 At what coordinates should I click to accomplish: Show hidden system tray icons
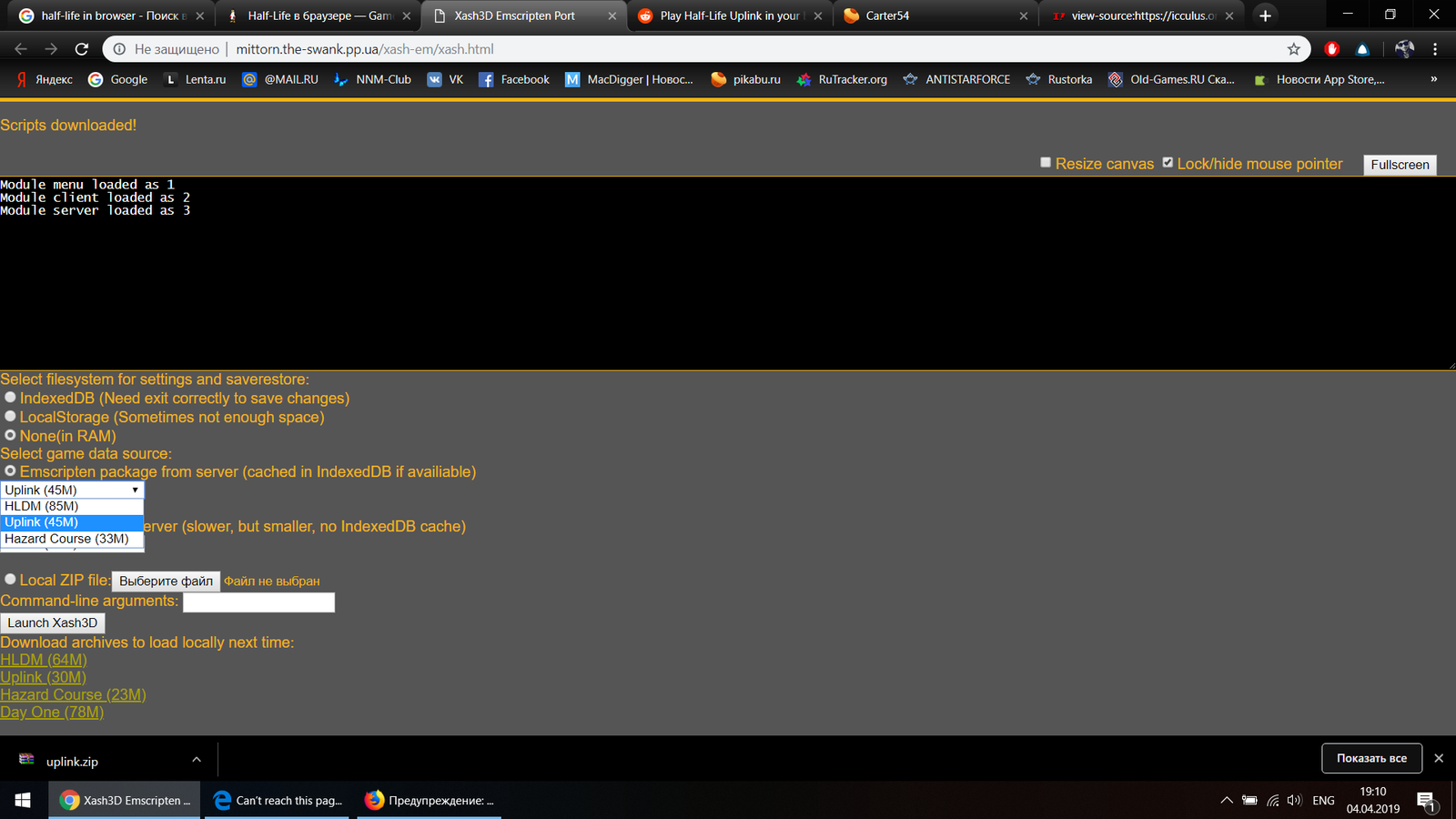pos(1227,801)
